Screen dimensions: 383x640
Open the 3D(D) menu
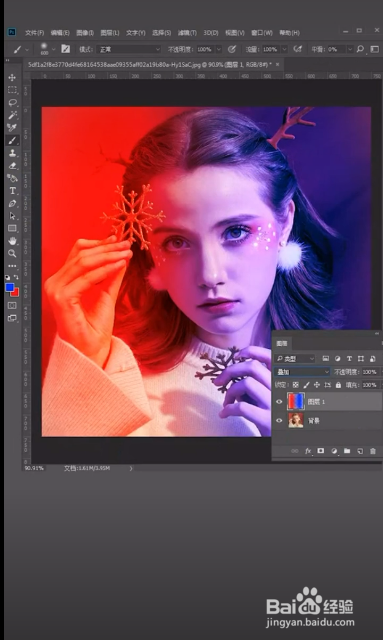coord(211,33)
